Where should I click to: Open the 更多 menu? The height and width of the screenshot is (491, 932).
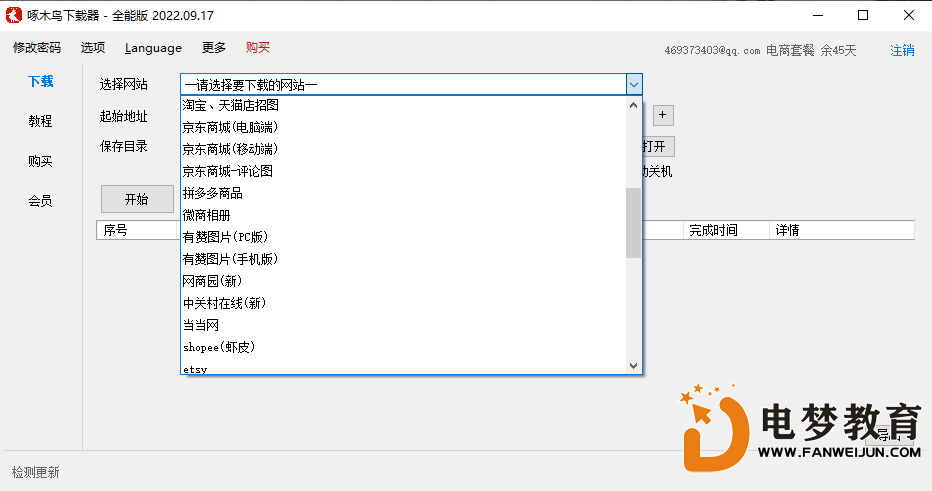(x=213, y=48)
